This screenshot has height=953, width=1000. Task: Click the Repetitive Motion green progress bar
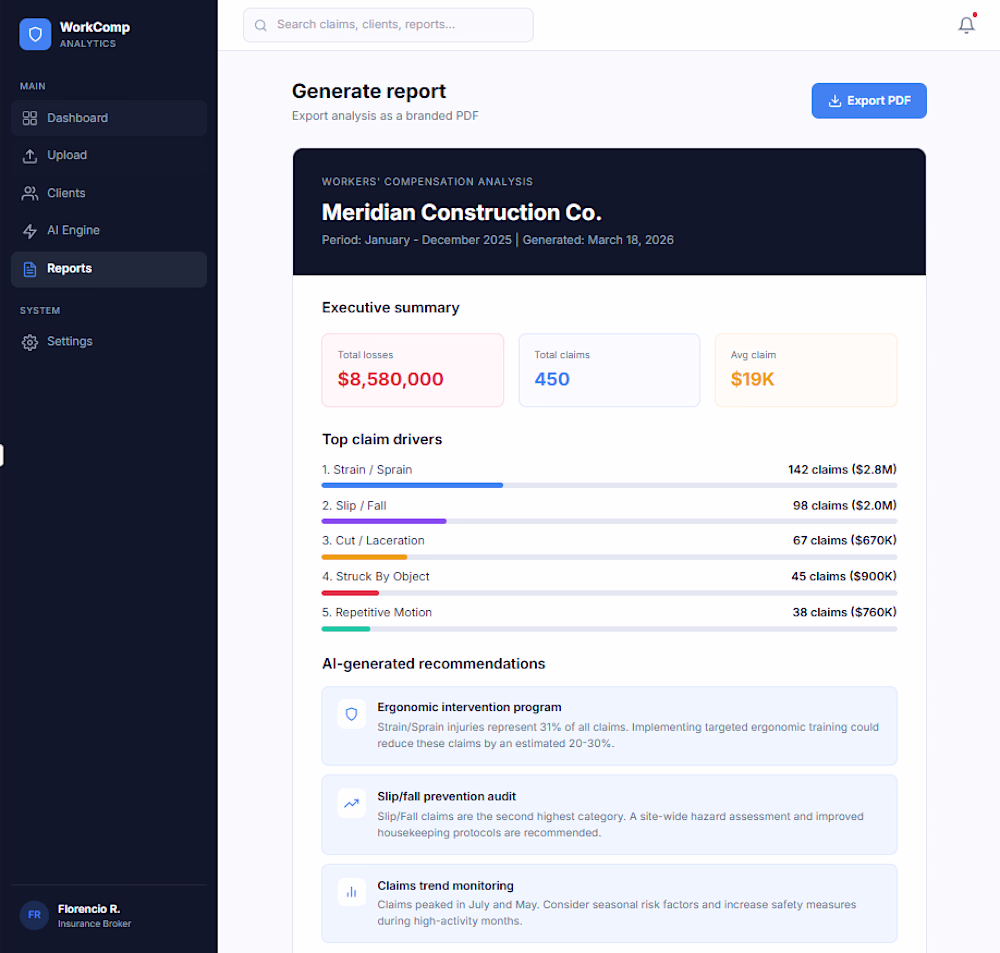click(346, 629)
